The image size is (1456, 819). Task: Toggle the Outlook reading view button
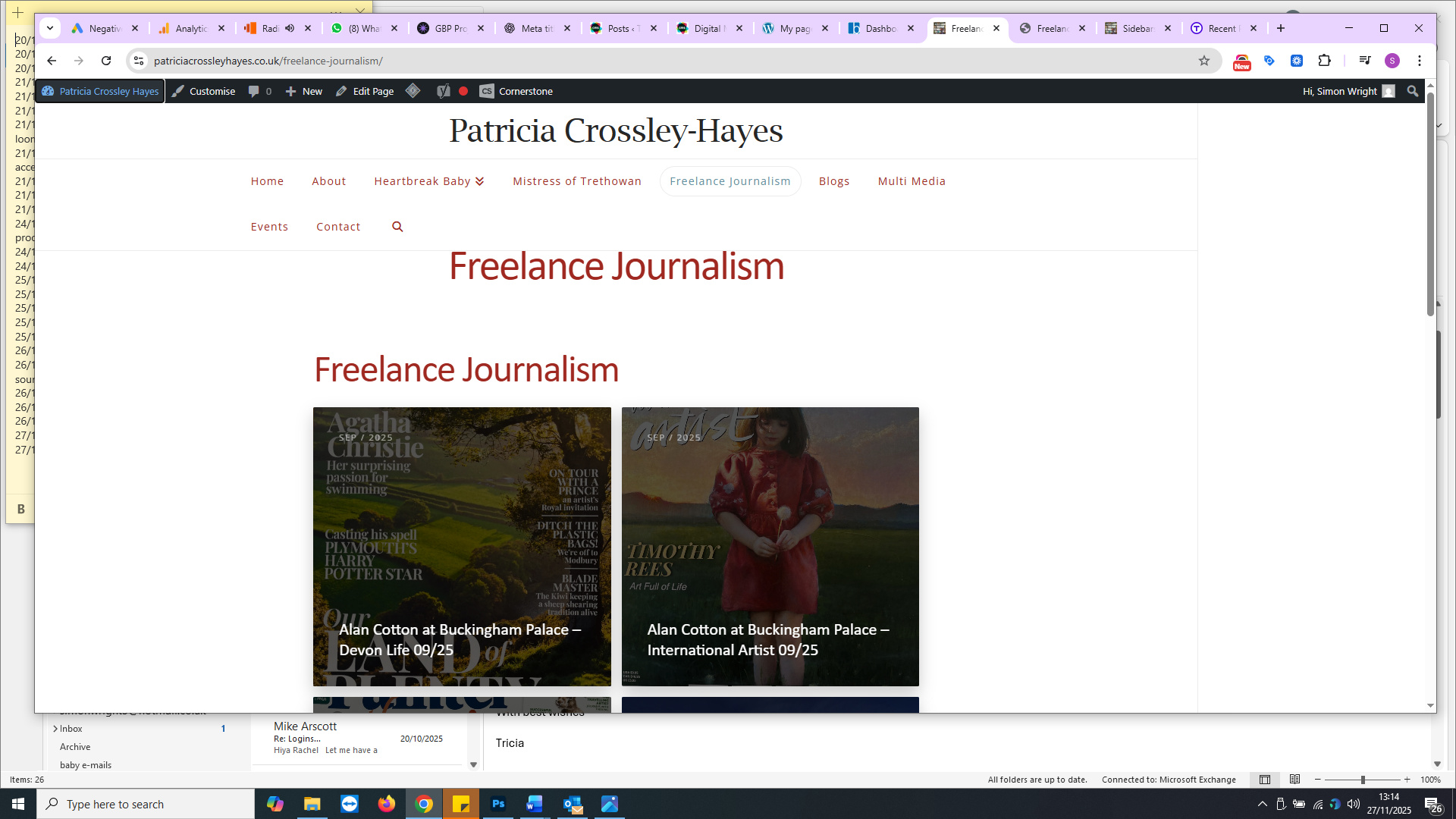coord(1294,780)
